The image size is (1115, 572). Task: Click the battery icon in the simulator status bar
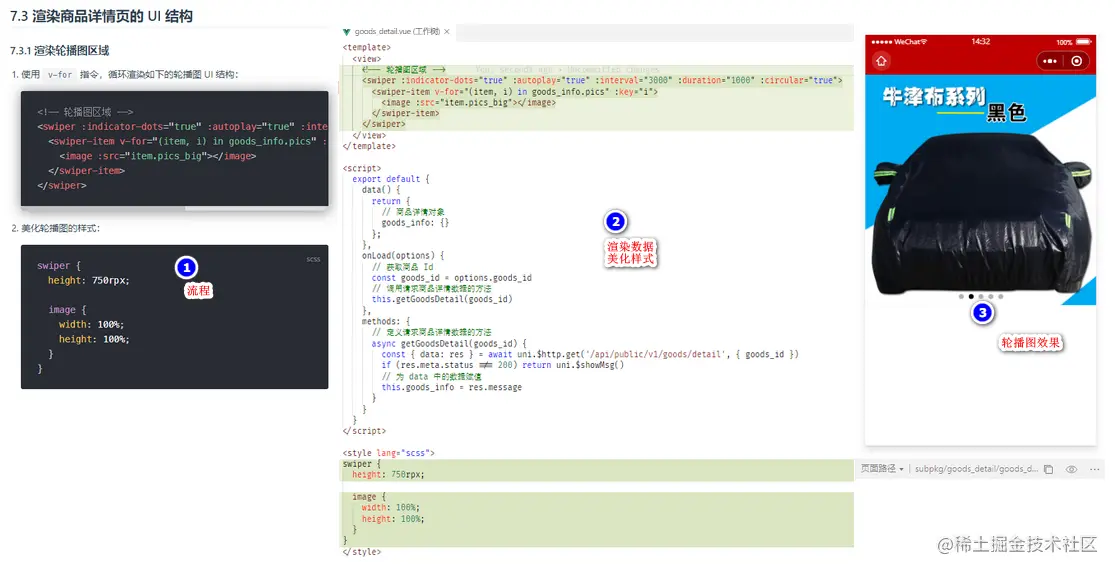click(1084, 42)
